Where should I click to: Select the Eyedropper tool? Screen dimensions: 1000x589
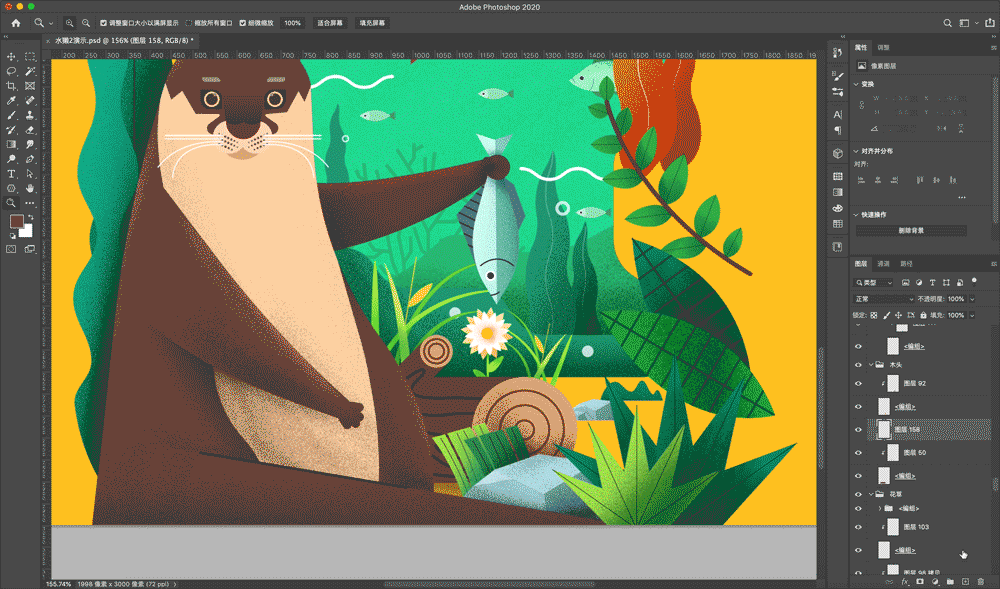click(x=11, y=101)
